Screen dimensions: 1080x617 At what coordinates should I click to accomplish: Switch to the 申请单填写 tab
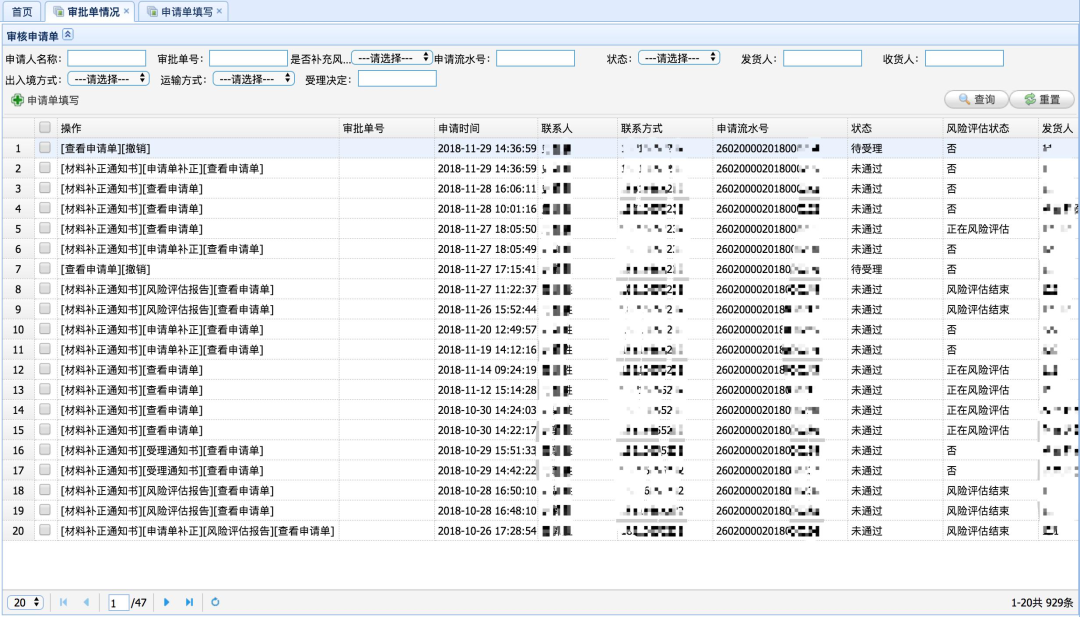(x=181, y=11)
